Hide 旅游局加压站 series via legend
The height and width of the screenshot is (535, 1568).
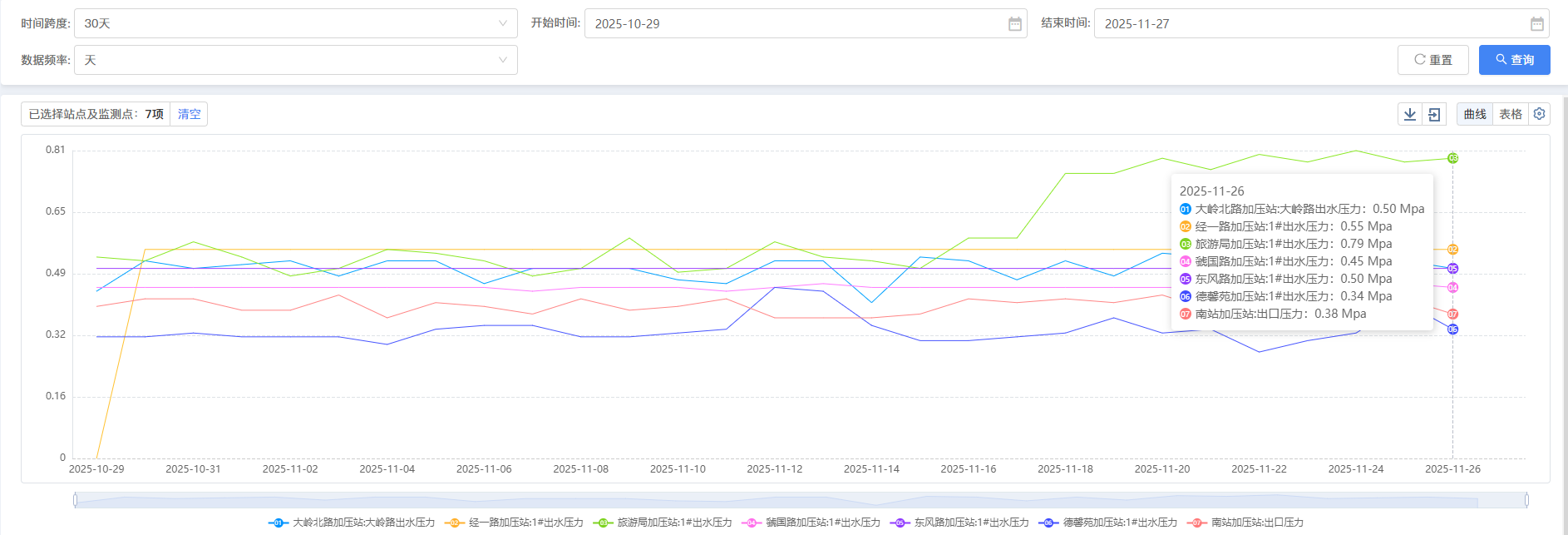(663, 523)
